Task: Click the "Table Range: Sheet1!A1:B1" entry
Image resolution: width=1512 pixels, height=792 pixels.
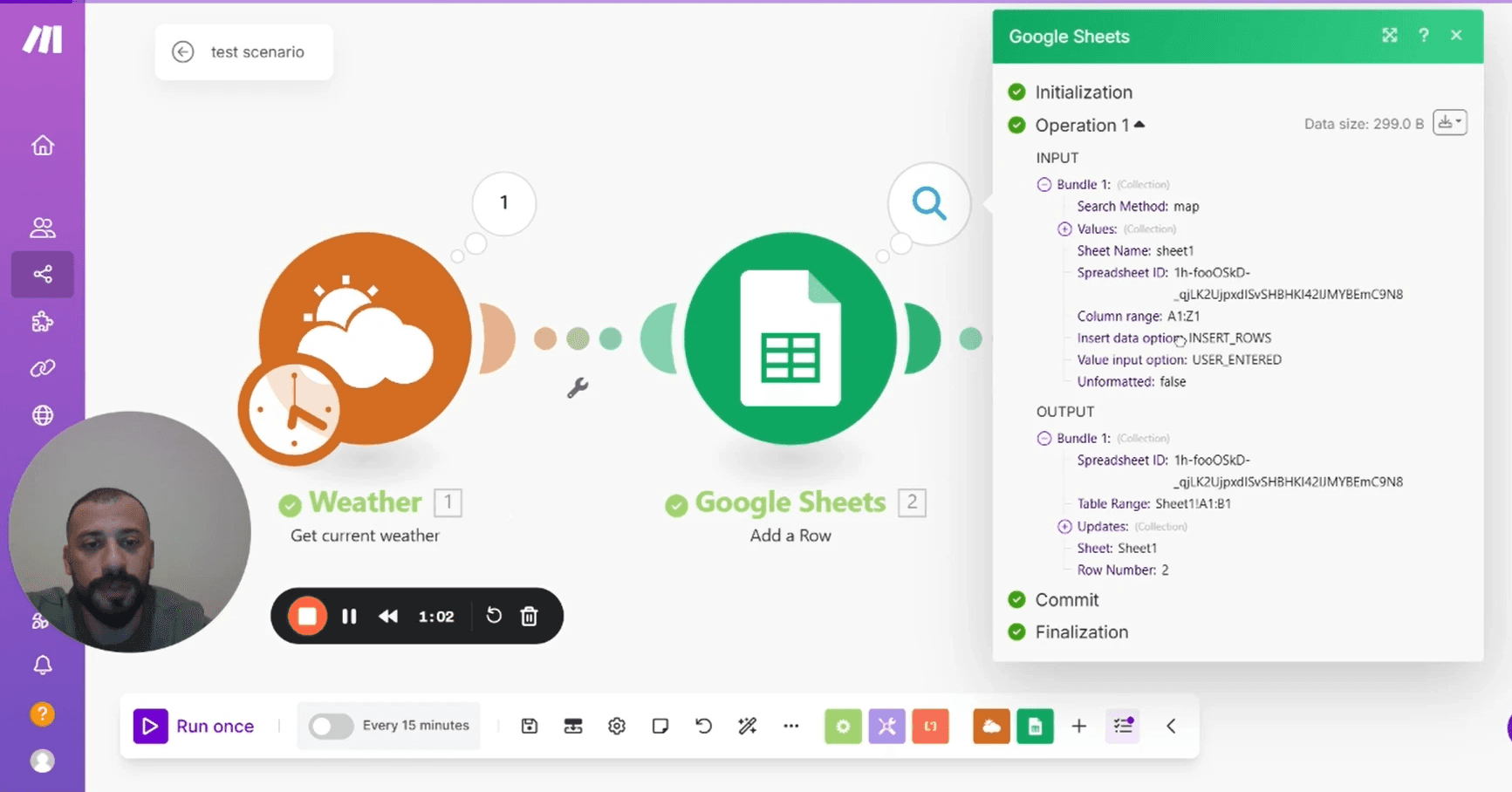Action: 1154,503
